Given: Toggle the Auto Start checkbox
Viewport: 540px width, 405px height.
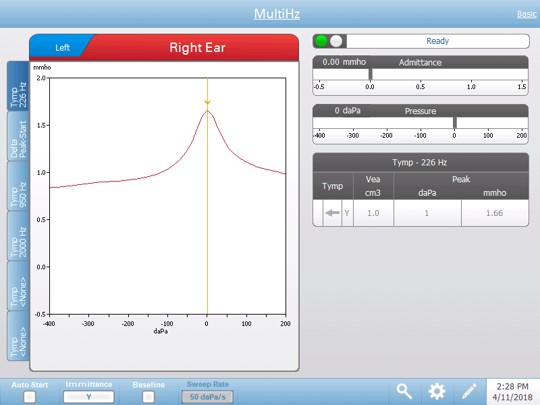Looking at the screenshot, I should pos(30,397).
